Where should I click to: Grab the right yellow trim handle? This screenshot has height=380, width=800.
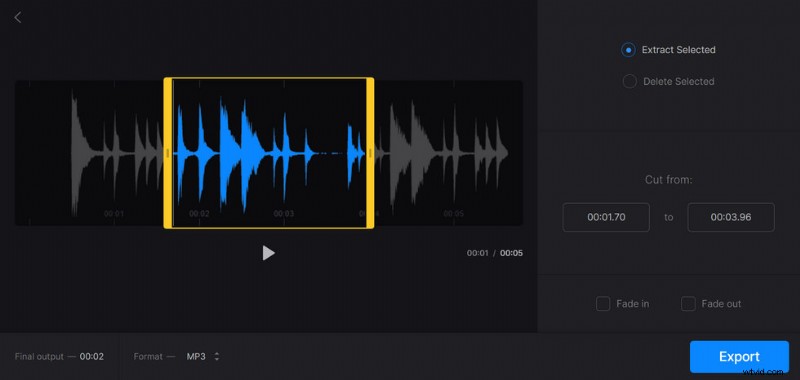(x=370, y=153)
